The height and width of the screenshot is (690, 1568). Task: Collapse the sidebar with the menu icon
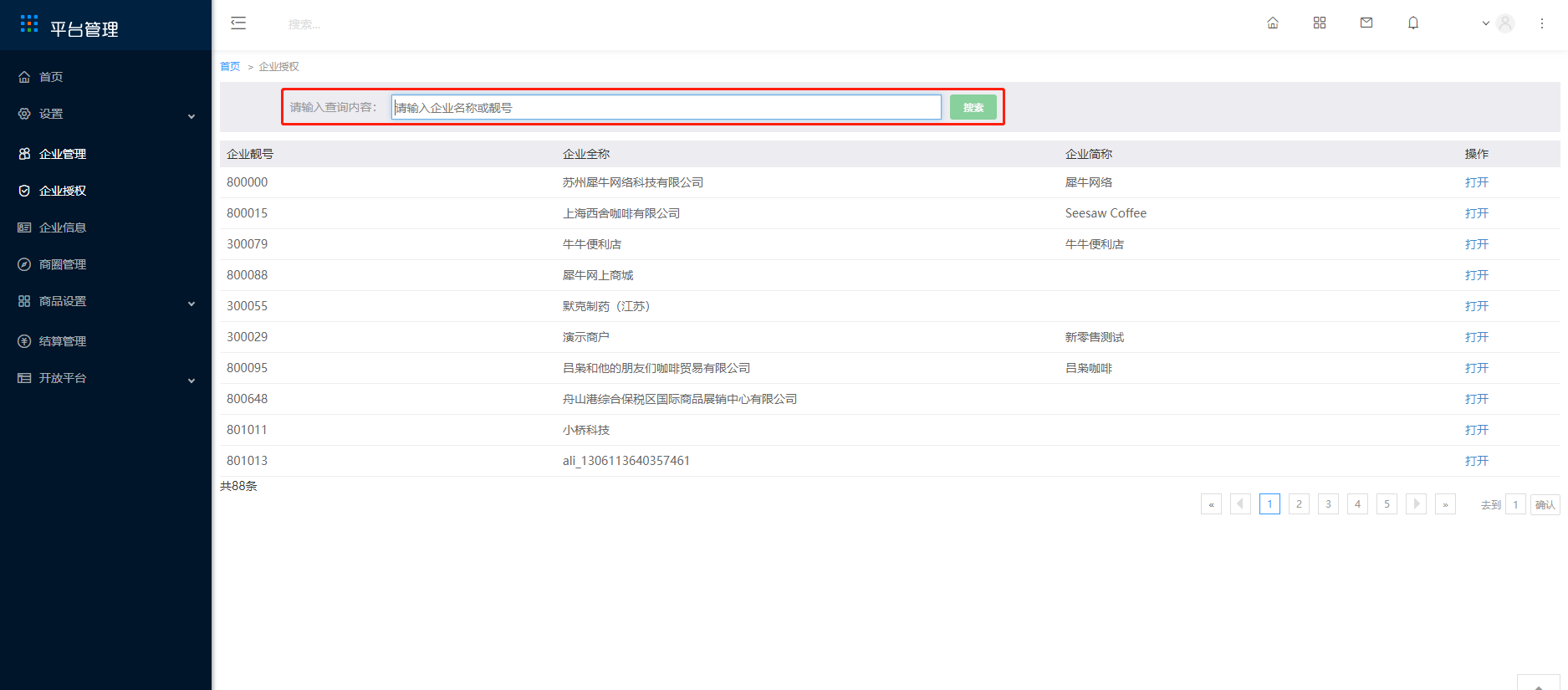(238, 23)
